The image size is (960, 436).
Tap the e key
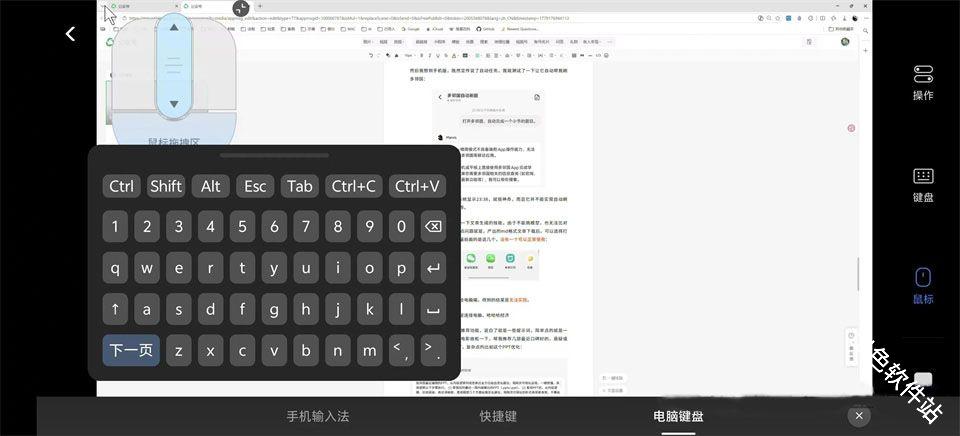tap(178, 268)
